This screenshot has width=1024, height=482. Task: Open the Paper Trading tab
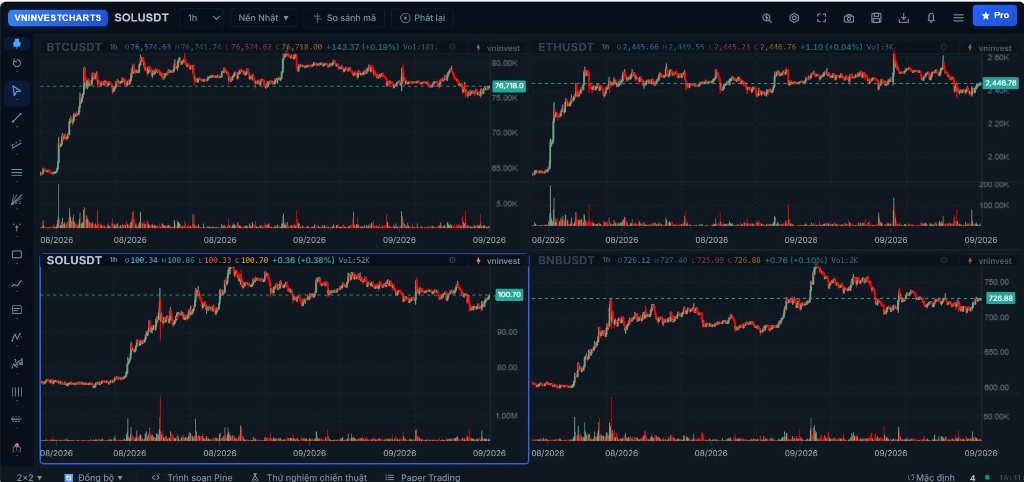tap(423, 477)
